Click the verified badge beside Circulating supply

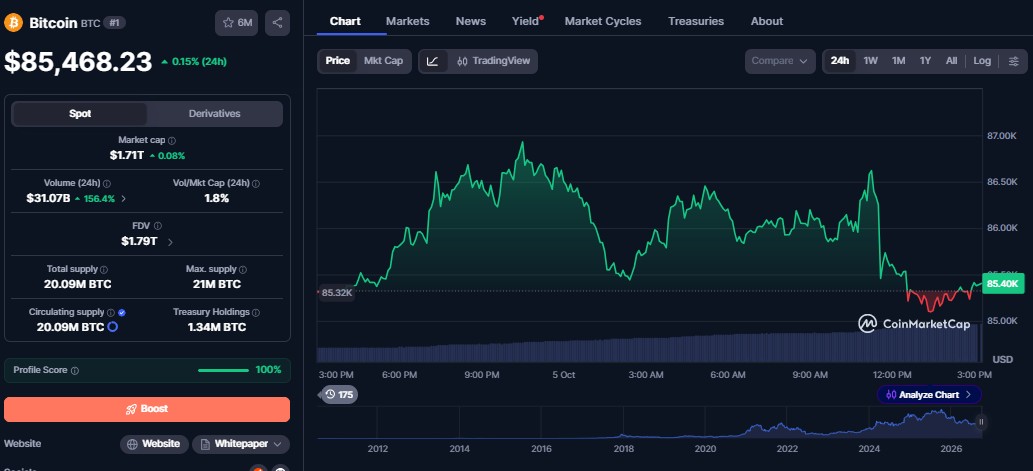pos(122,312)
